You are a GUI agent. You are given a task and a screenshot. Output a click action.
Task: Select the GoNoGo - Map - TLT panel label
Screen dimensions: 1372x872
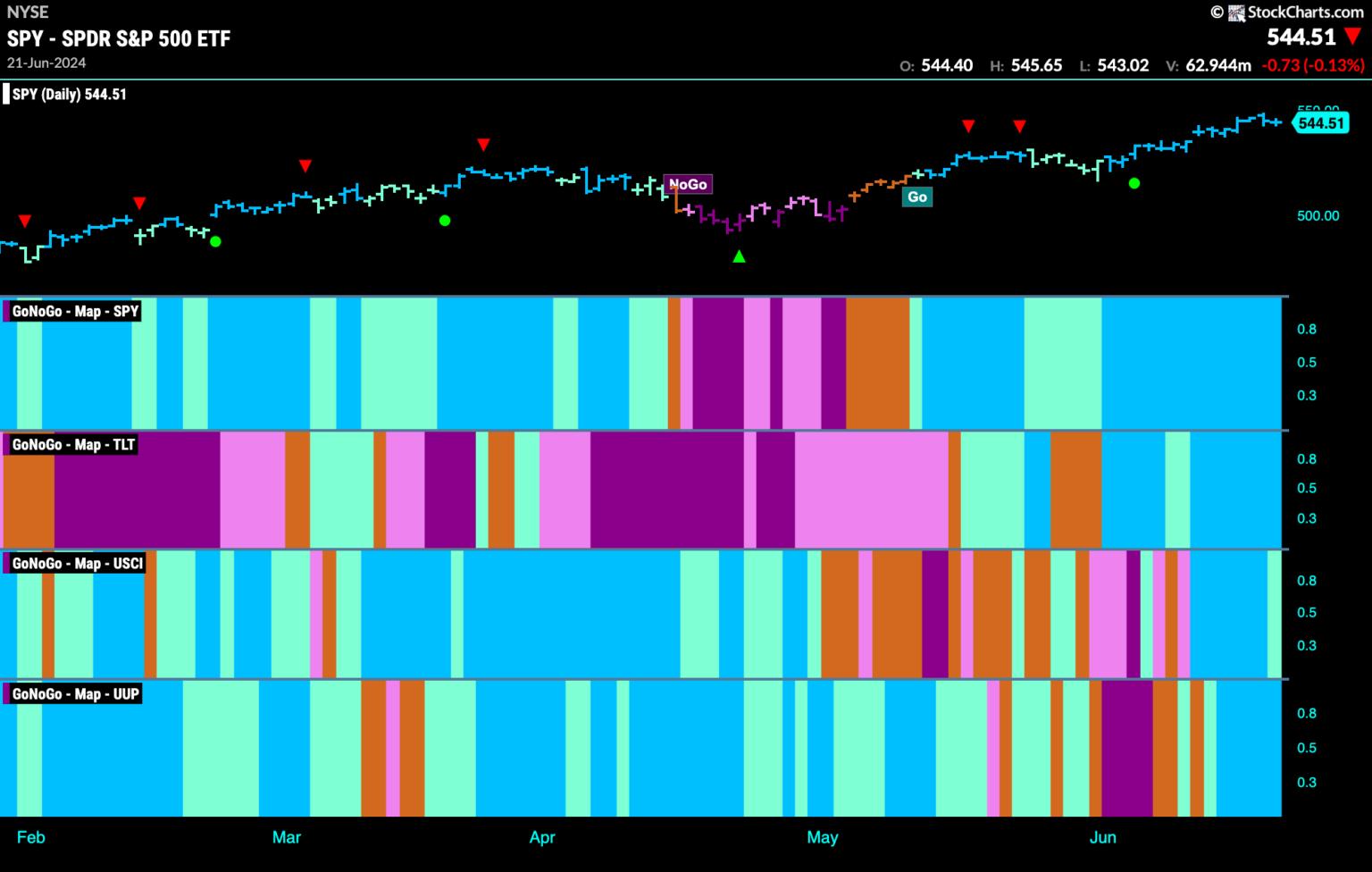73,444
